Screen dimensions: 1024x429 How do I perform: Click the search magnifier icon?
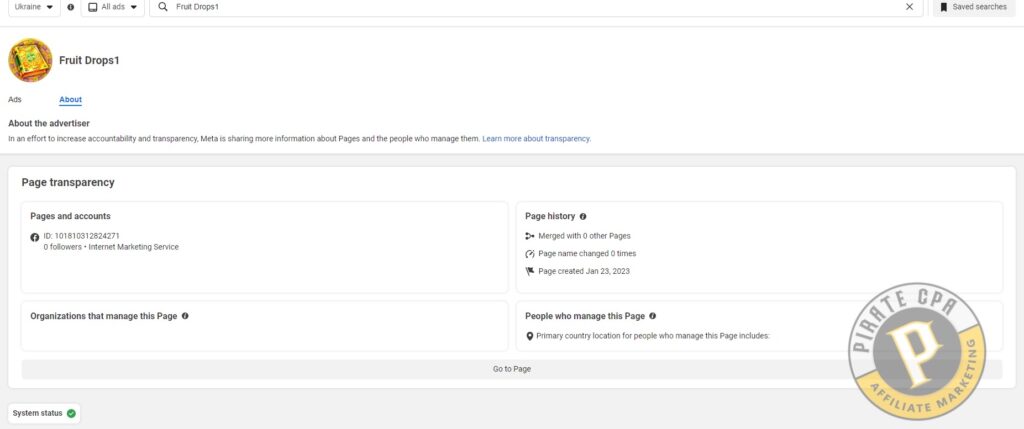[x=163, y=7]
